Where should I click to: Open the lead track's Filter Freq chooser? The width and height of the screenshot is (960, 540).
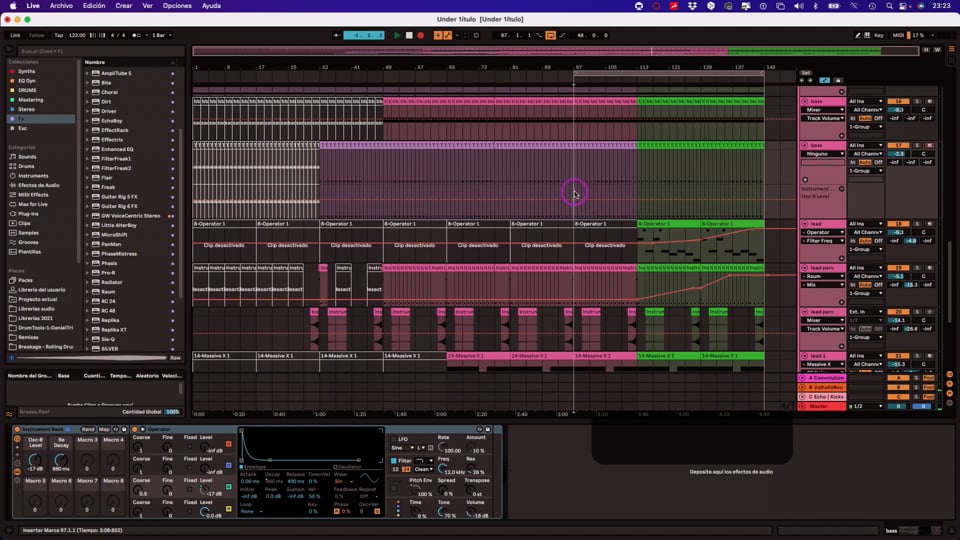coord(823,241)
